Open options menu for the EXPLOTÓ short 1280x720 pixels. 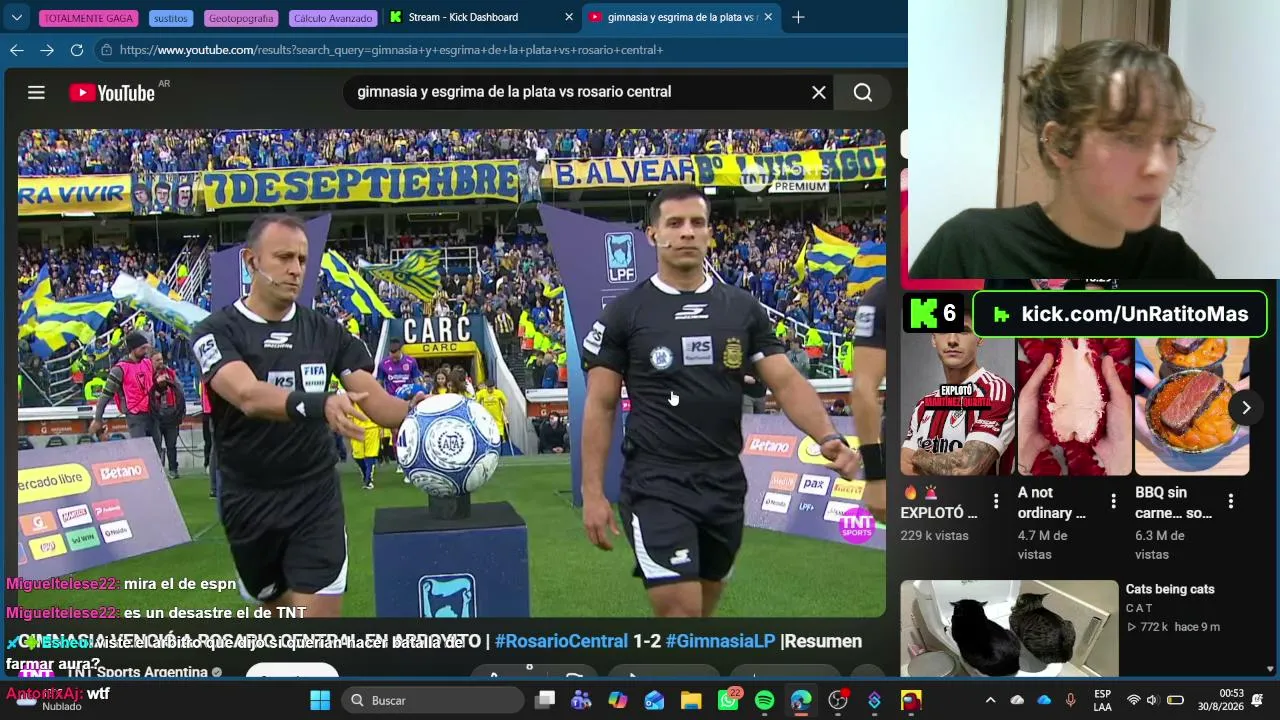[995, 501]
